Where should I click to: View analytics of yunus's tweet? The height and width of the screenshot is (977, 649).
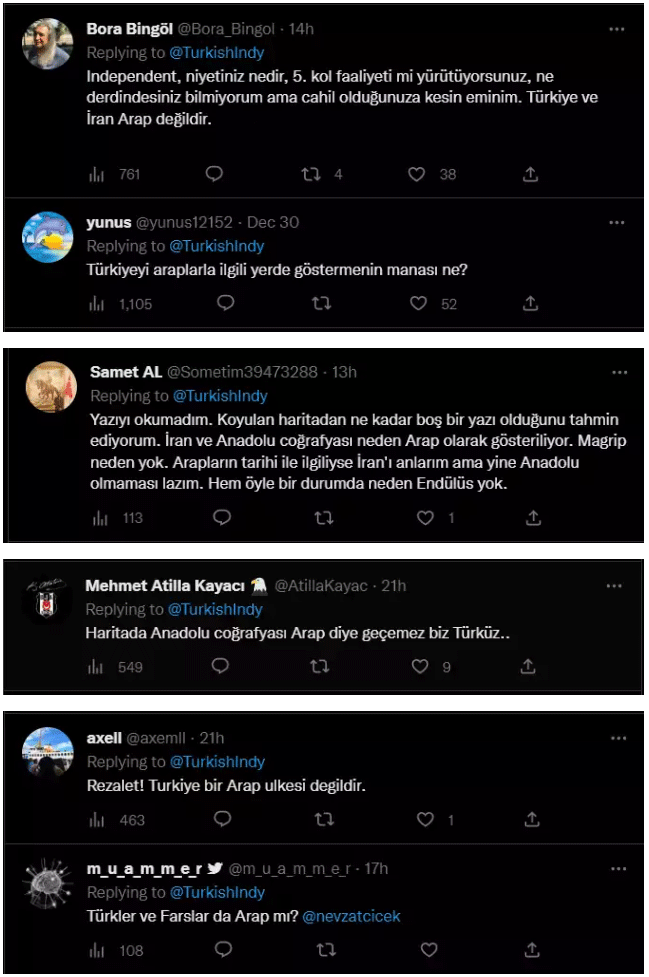pyautogui.click(x=97, y=303)
